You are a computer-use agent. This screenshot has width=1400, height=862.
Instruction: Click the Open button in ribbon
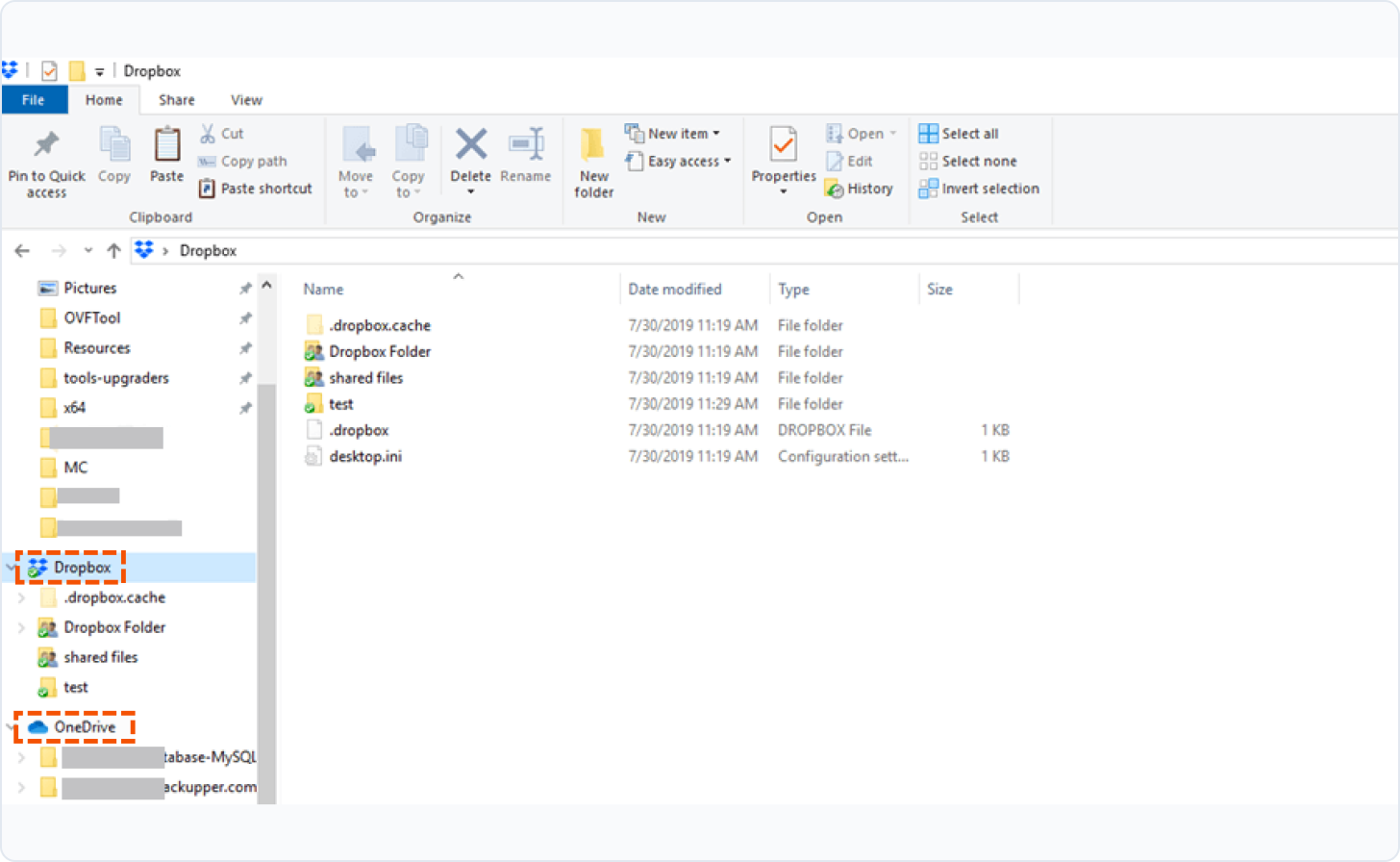tap(861, 134)
